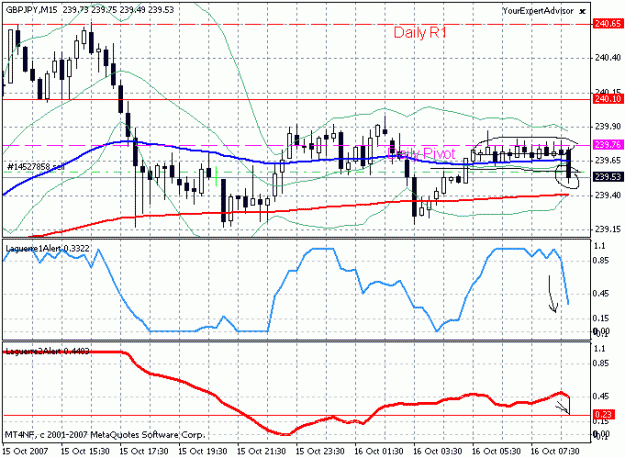Click the 239.40 price axis label

pyautogui.click(x=607, y=195)
